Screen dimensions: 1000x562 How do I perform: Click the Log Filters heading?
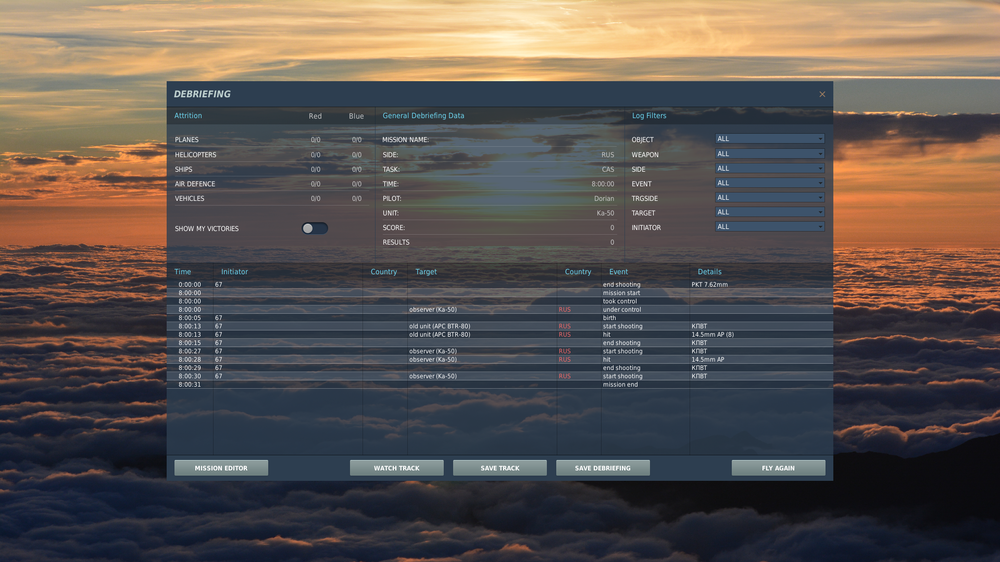click(649, 115)
